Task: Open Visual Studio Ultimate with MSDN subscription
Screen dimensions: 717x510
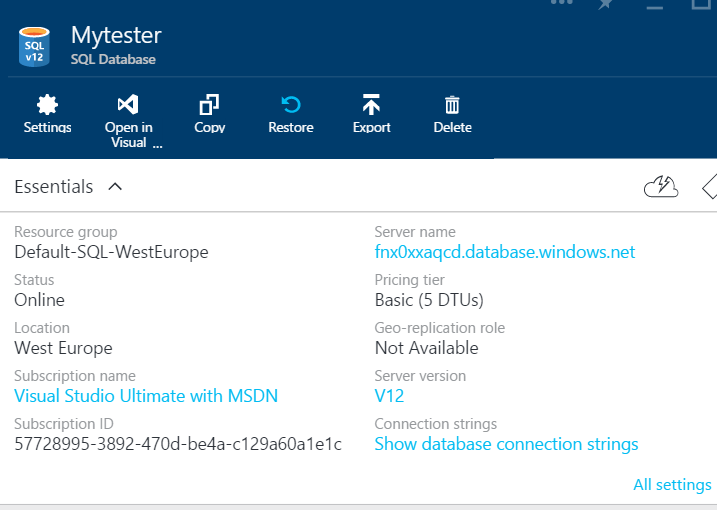Action: click(x=146, y=396)
